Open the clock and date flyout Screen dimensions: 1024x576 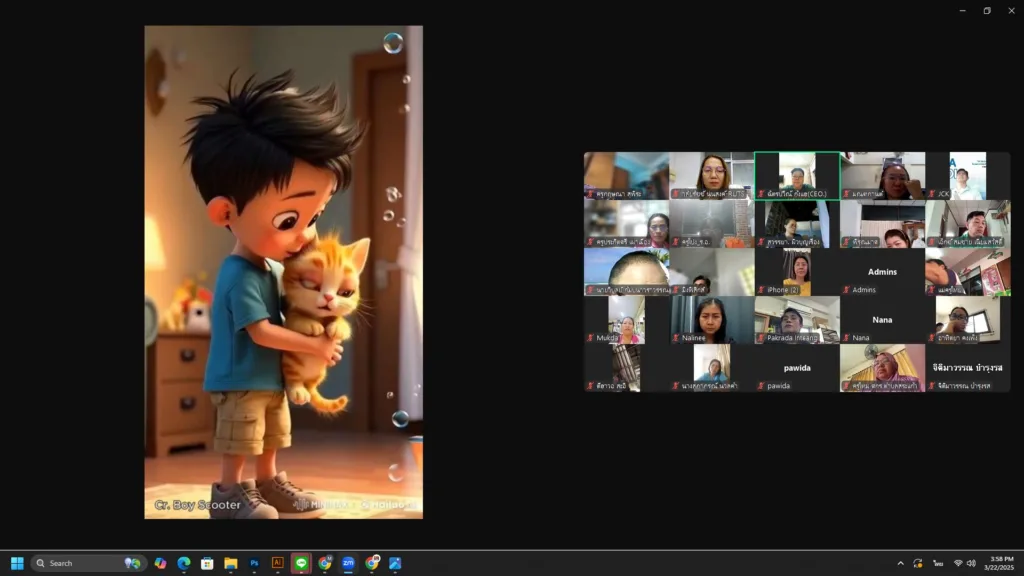point(1000,563)
